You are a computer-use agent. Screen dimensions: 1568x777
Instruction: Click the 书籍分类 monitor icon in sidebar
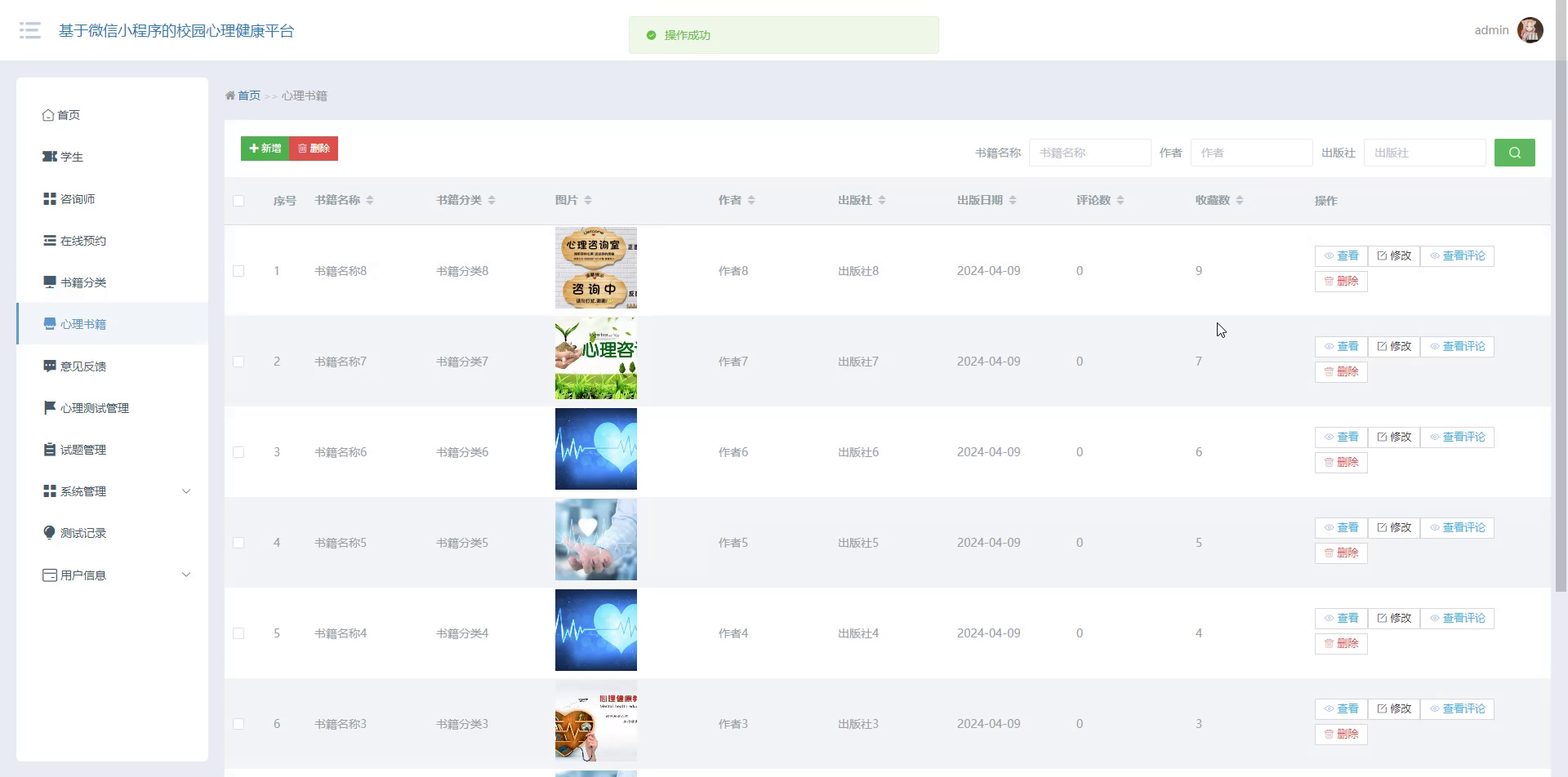click(x=50, y=282)
